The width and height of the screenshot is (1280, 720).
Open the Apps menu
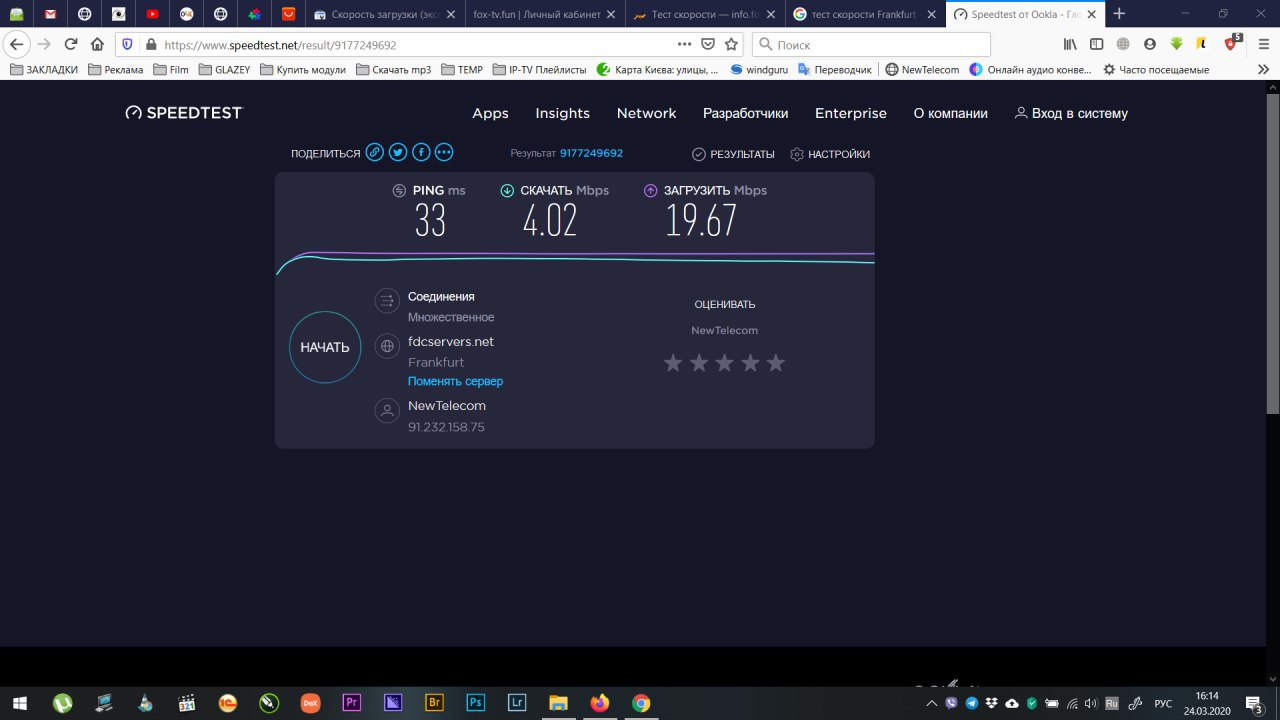pos(490,113)
